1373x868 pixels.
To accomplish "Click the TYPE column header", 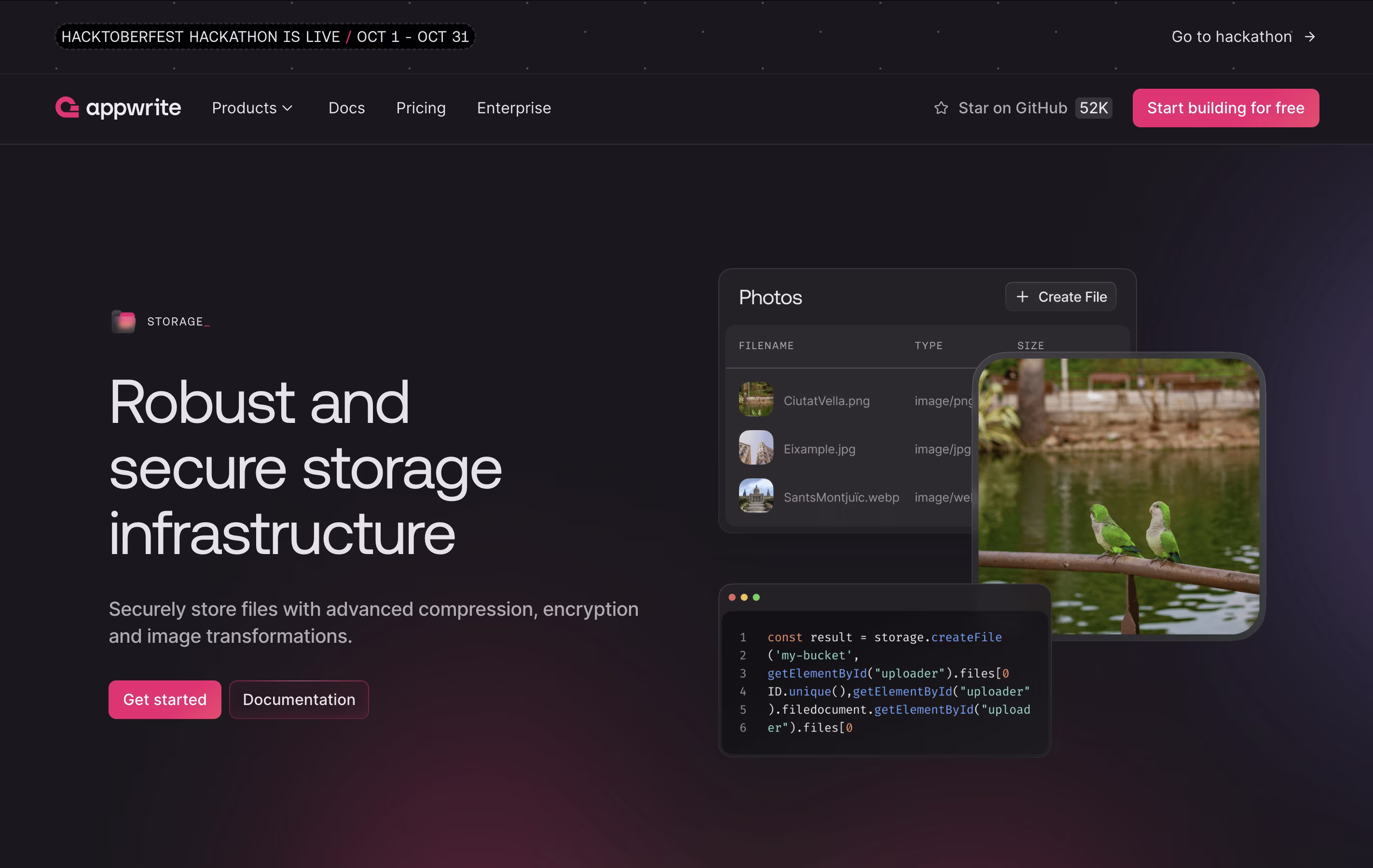I will pyautogui.click(x=928, y=345).
